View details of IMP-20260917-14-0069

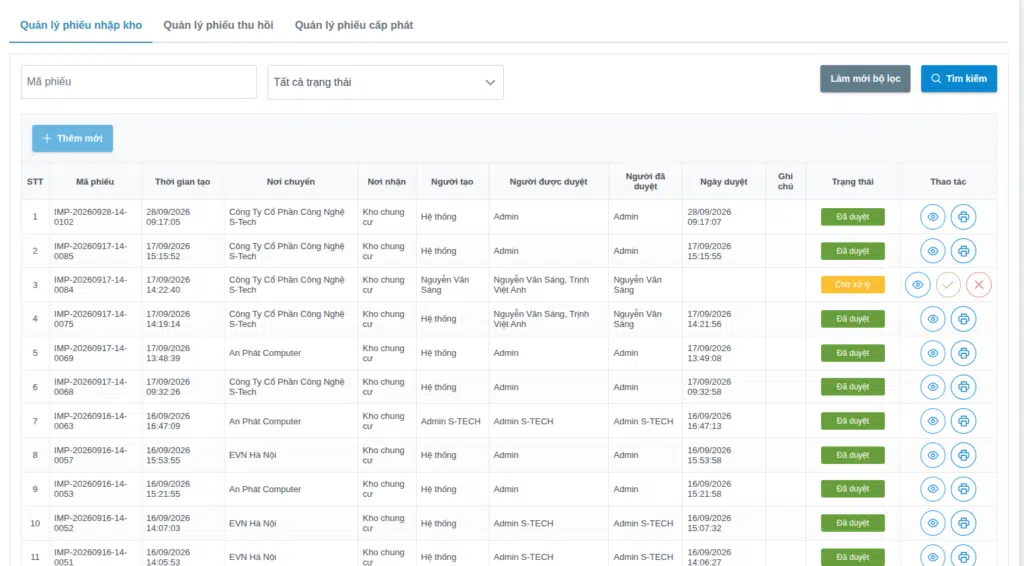click(933, 353)
